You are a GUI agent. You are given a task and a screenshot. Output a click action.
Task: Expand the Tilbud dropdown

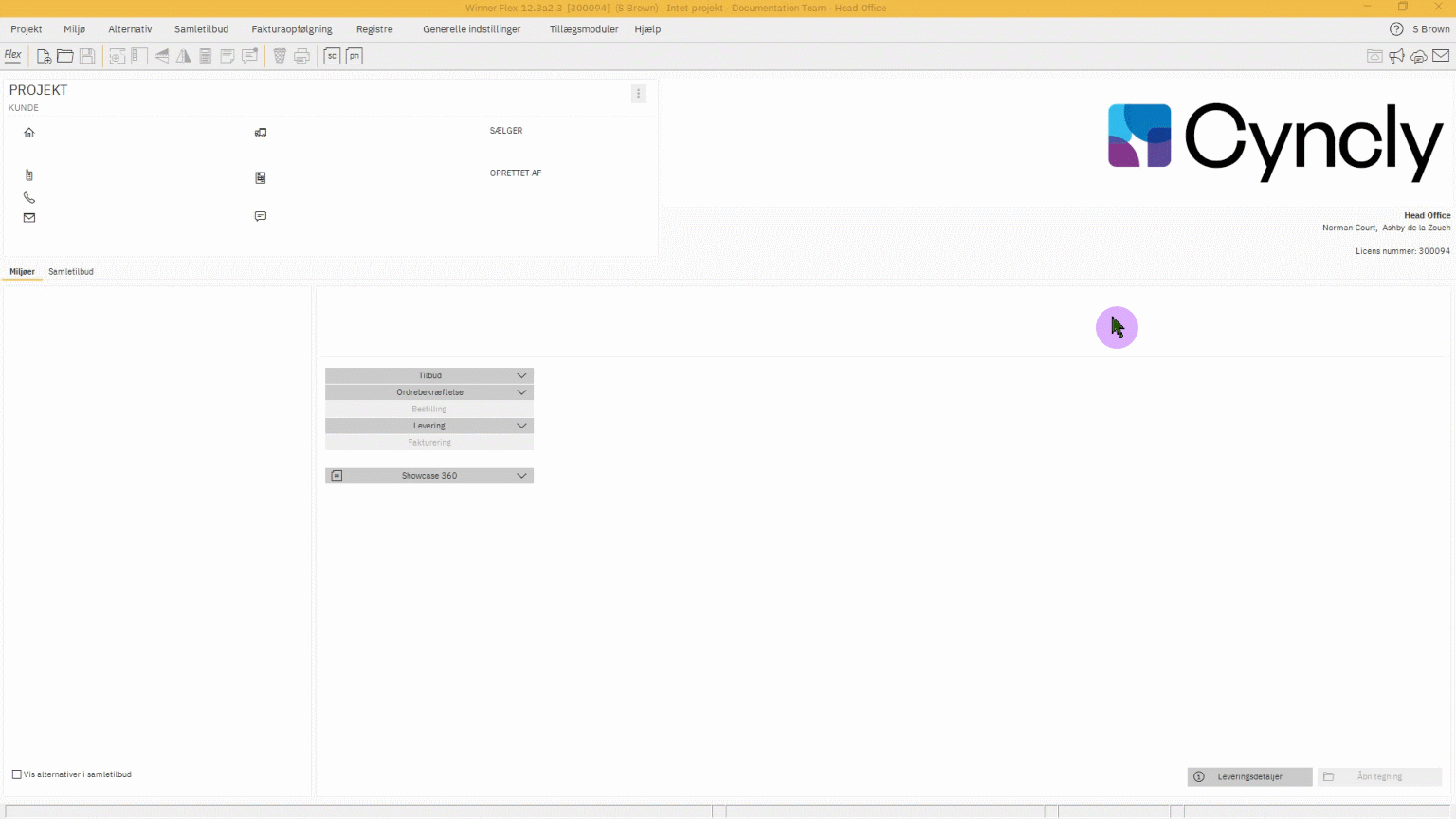[x=521, y=375]
